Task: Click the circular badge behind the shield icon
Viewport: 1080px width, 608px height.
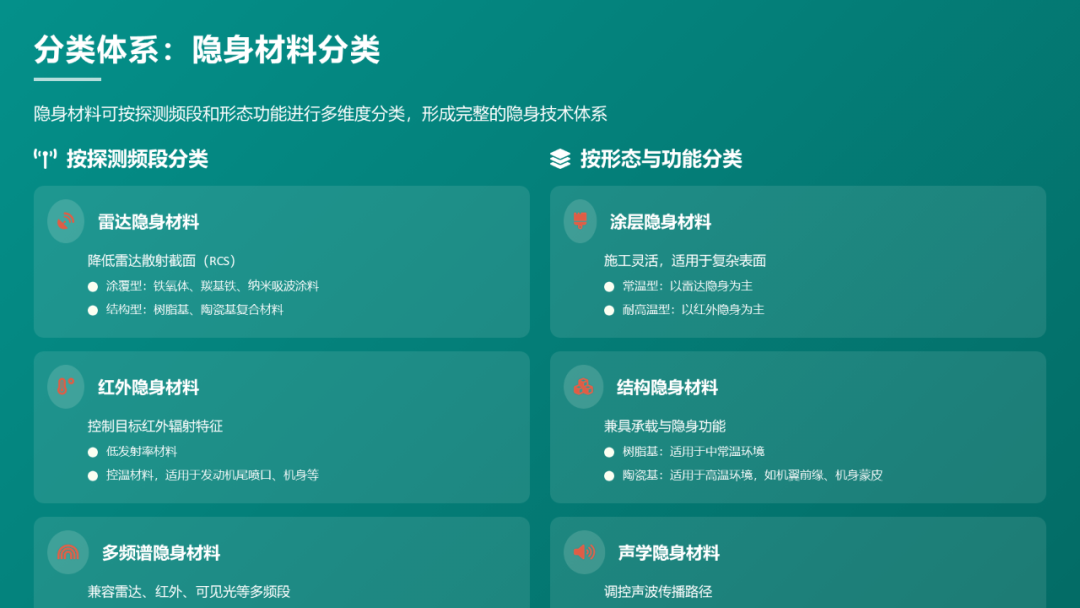Action: [581, 221]
